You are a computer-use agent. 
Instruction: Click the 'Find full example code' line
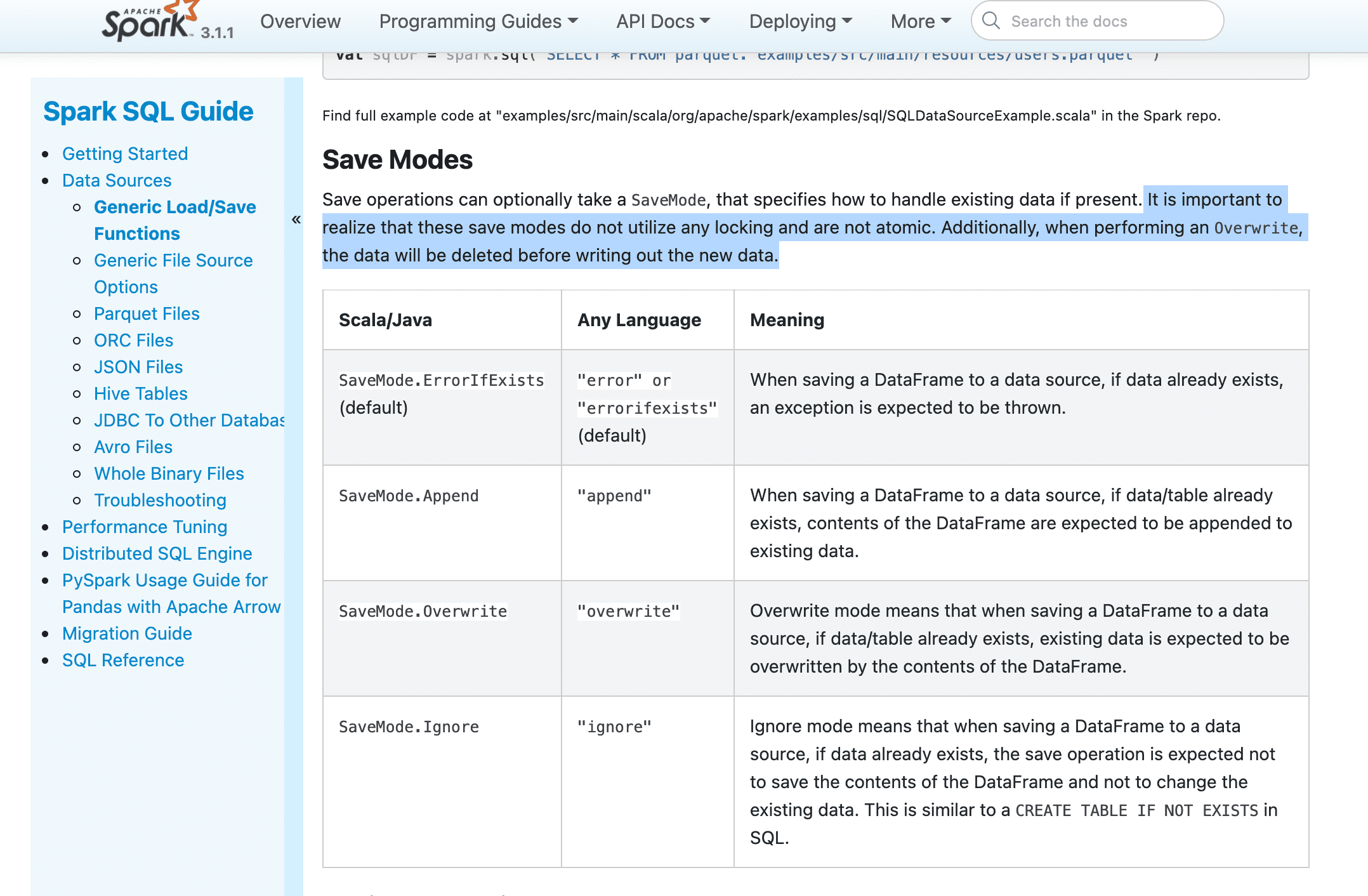click(x=771, y=115)
